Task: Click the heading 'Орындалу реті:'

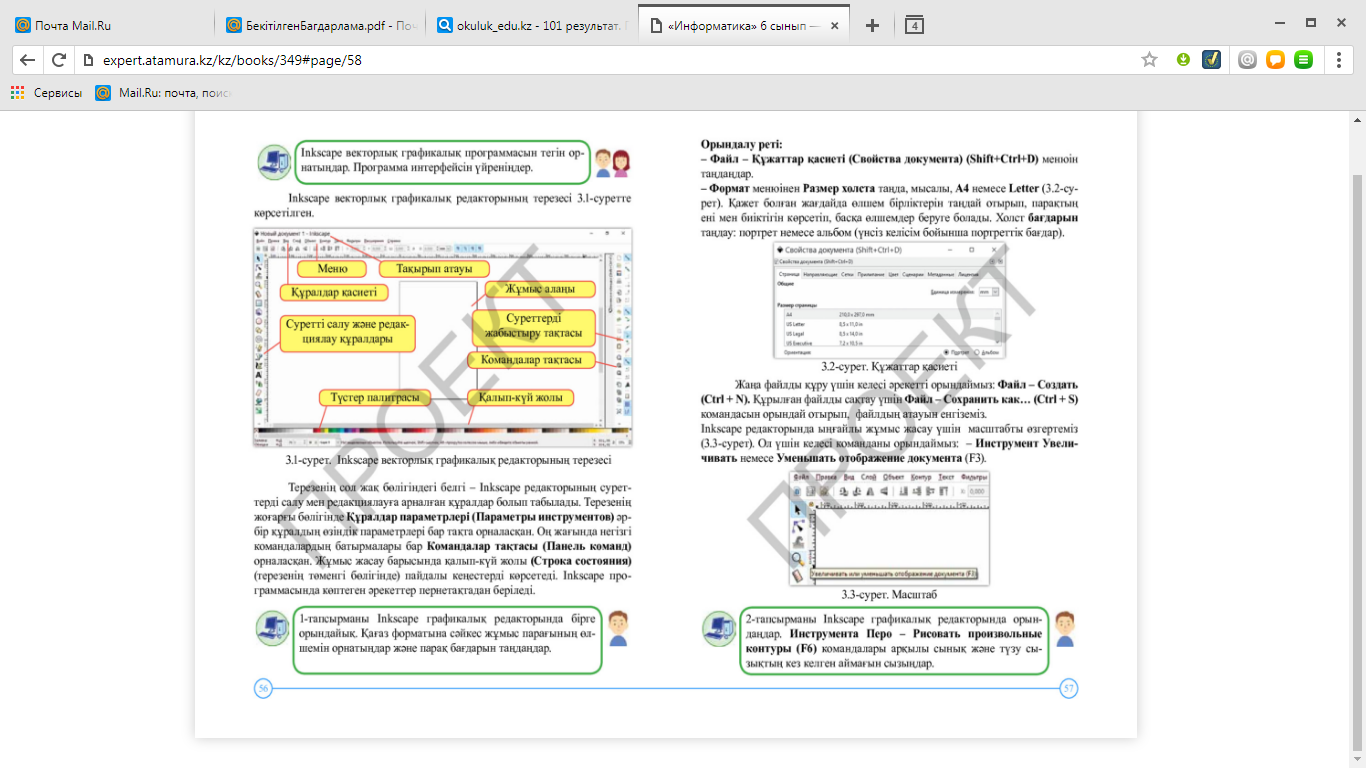Action: [741, 144]
